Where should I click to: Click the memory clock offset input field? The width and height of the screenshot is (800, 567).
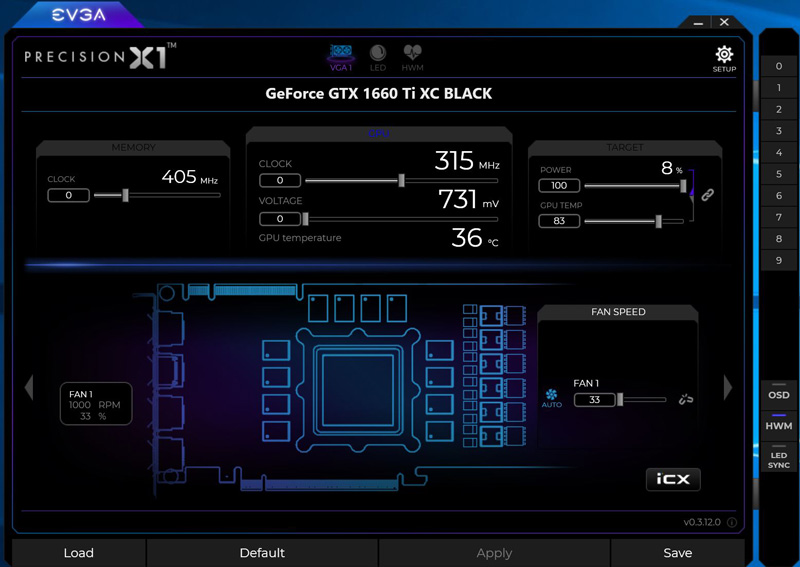[68, 195]
